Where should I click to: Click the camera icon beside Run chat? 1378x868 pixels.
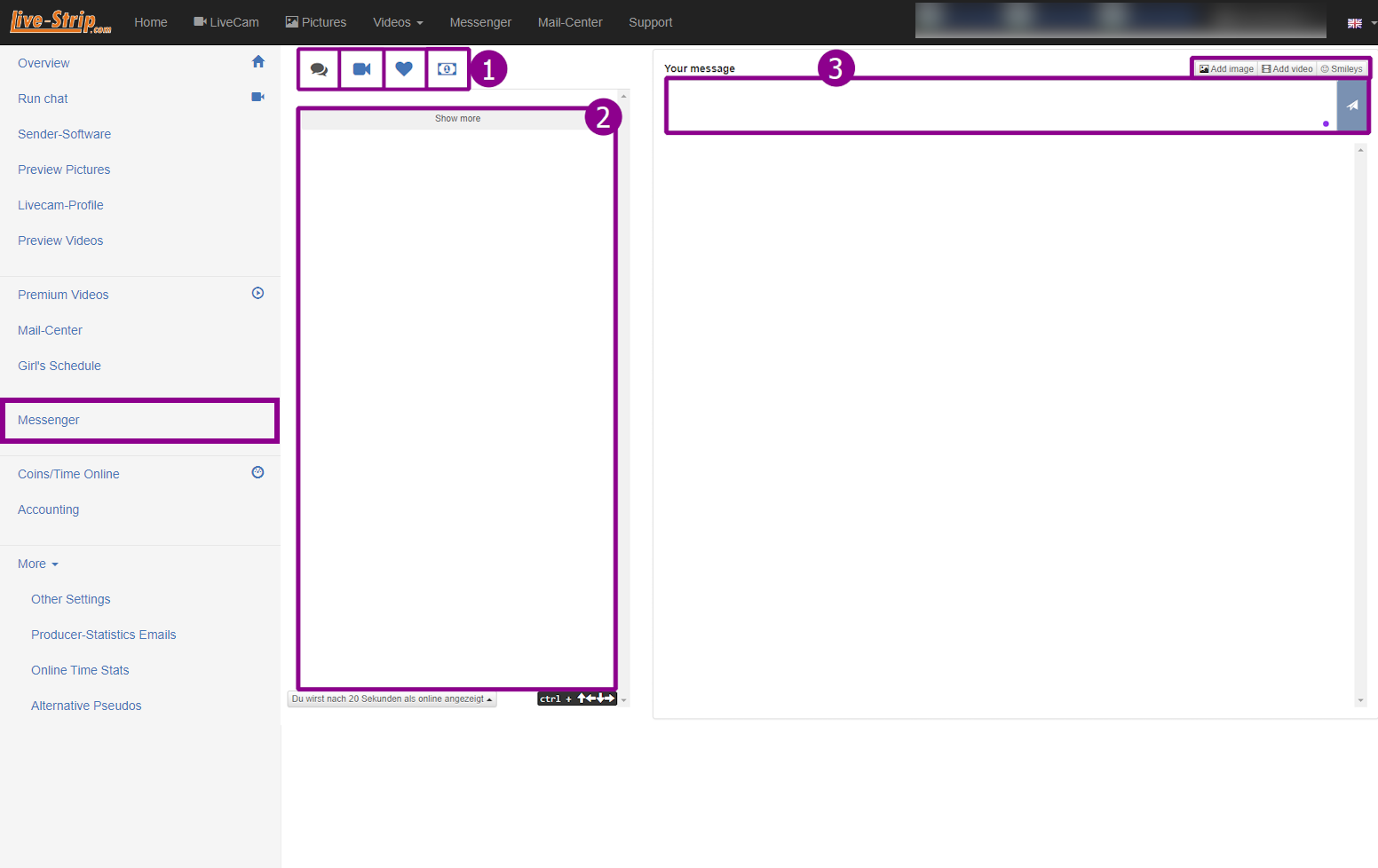[257, 97]
